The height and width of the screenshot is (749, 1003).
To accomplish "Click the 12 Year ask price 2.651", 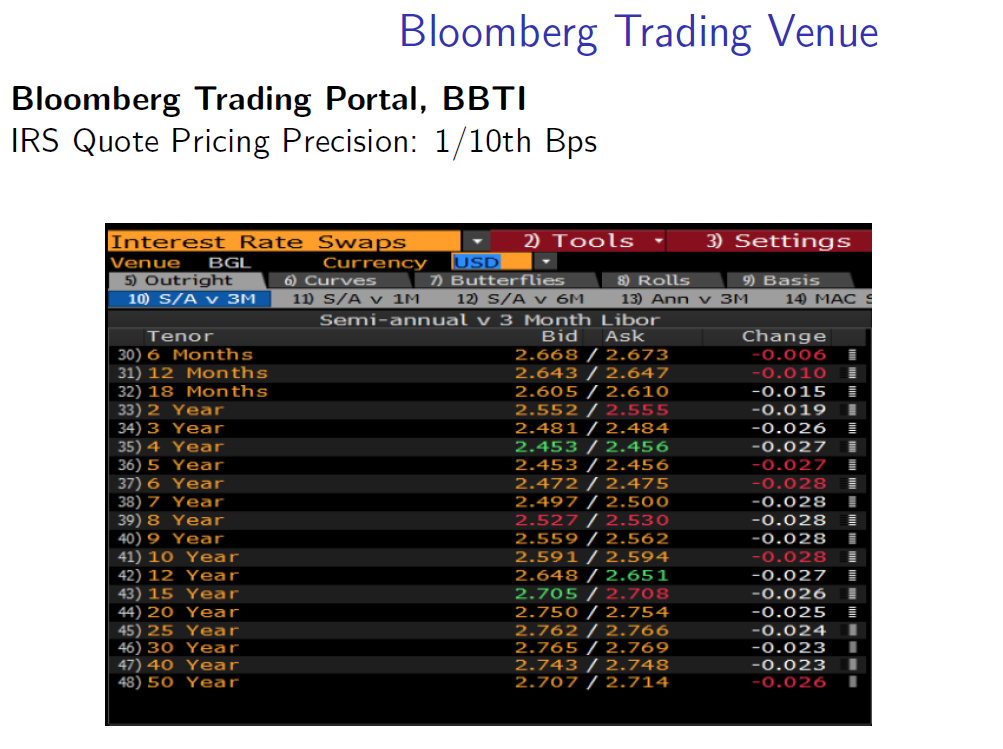I will pyautogui.click(x=637, y=575).
